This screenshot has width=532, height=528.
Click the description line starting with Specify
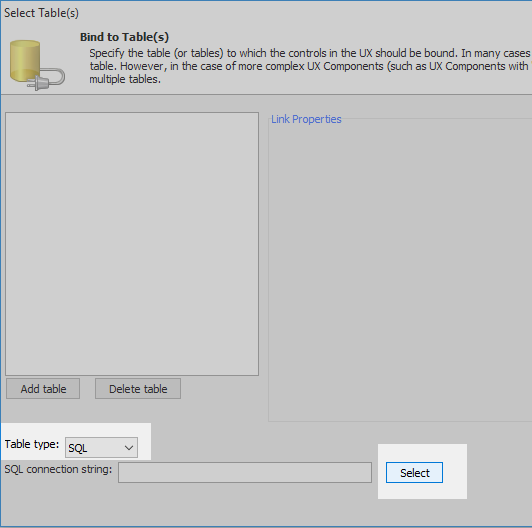coord(310,53)
